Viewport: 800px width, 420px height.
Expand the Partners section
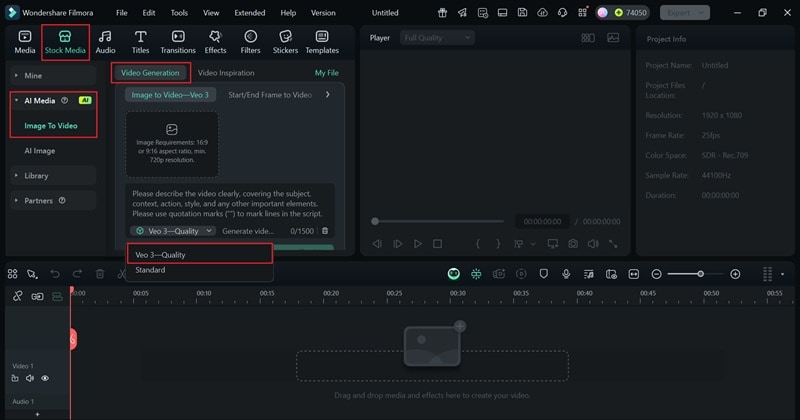53,201
